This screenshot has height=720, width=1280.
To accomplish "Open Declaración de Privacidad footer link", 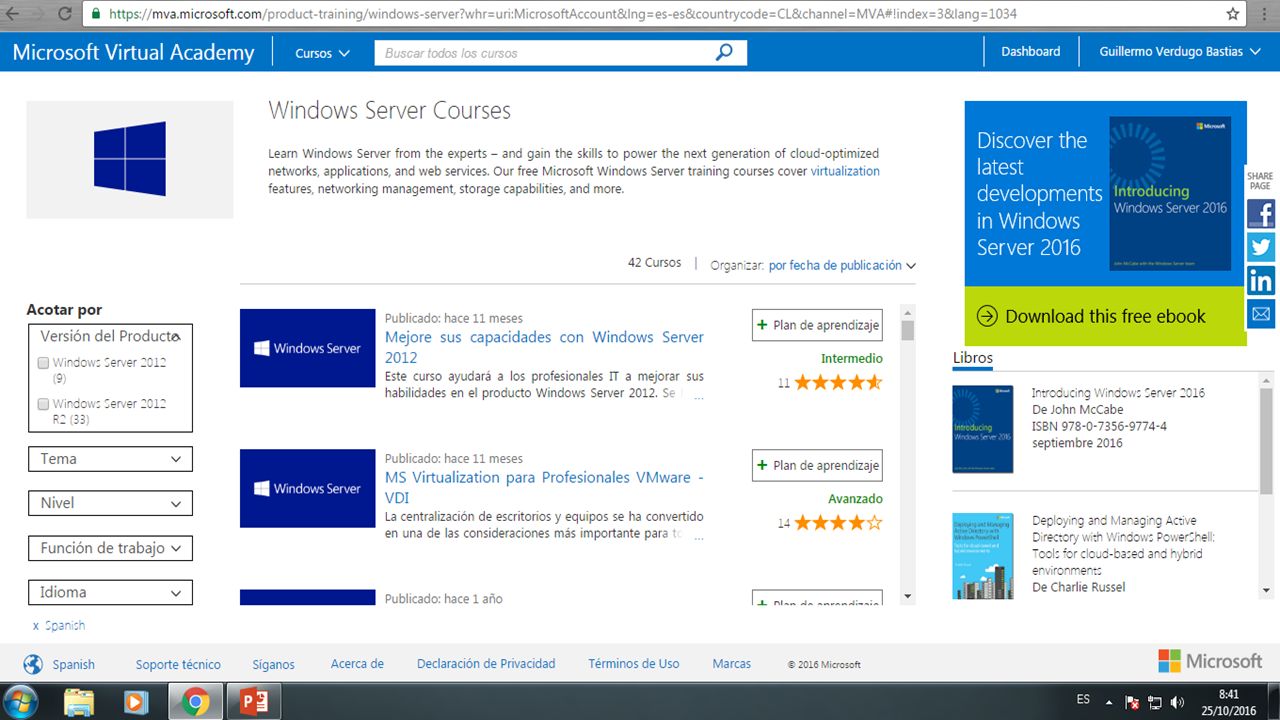I will click(x=486, y=664).
